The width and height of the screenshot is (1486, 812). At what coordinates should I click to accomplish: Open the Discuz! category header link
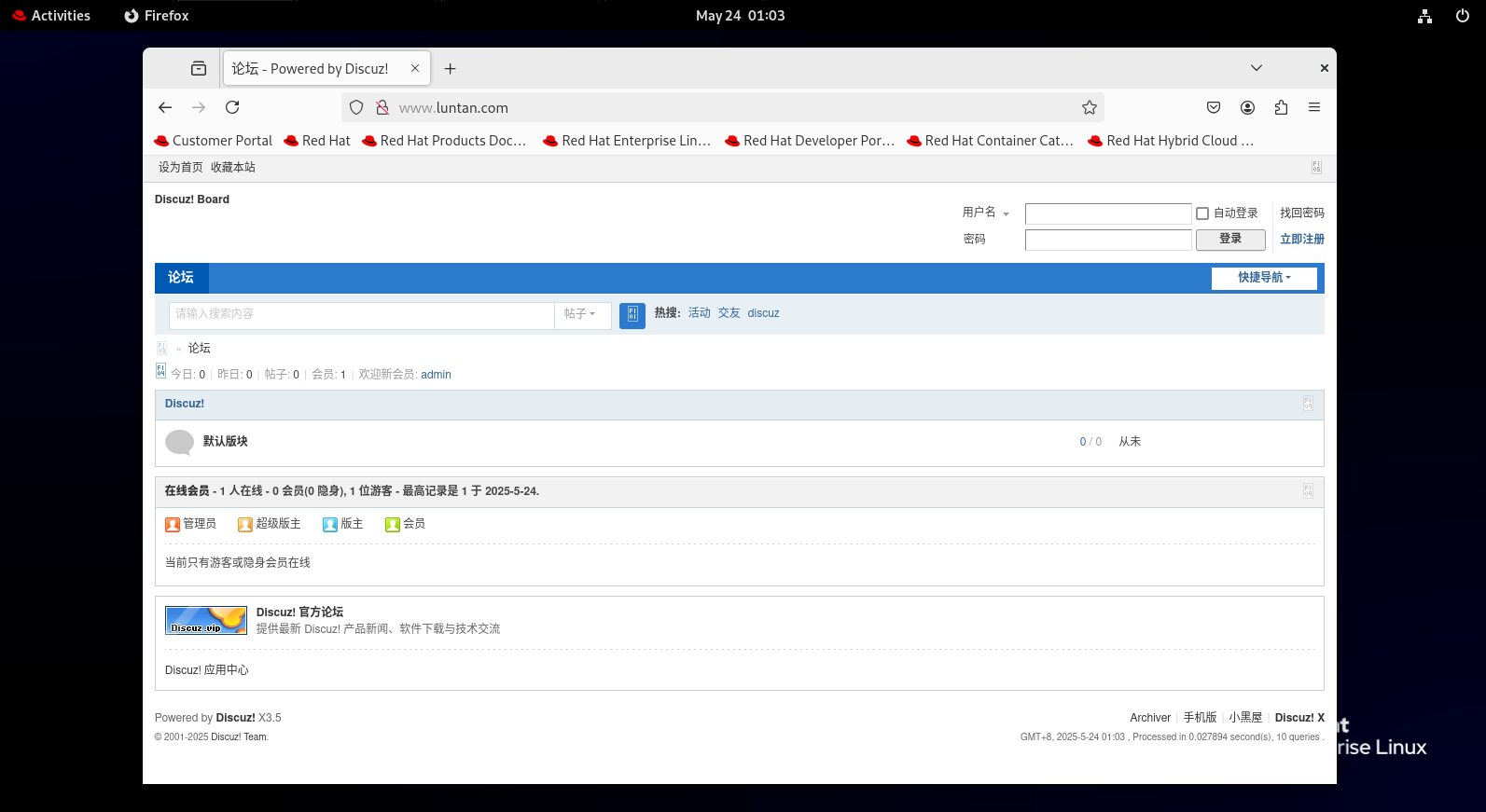[185, 404]
